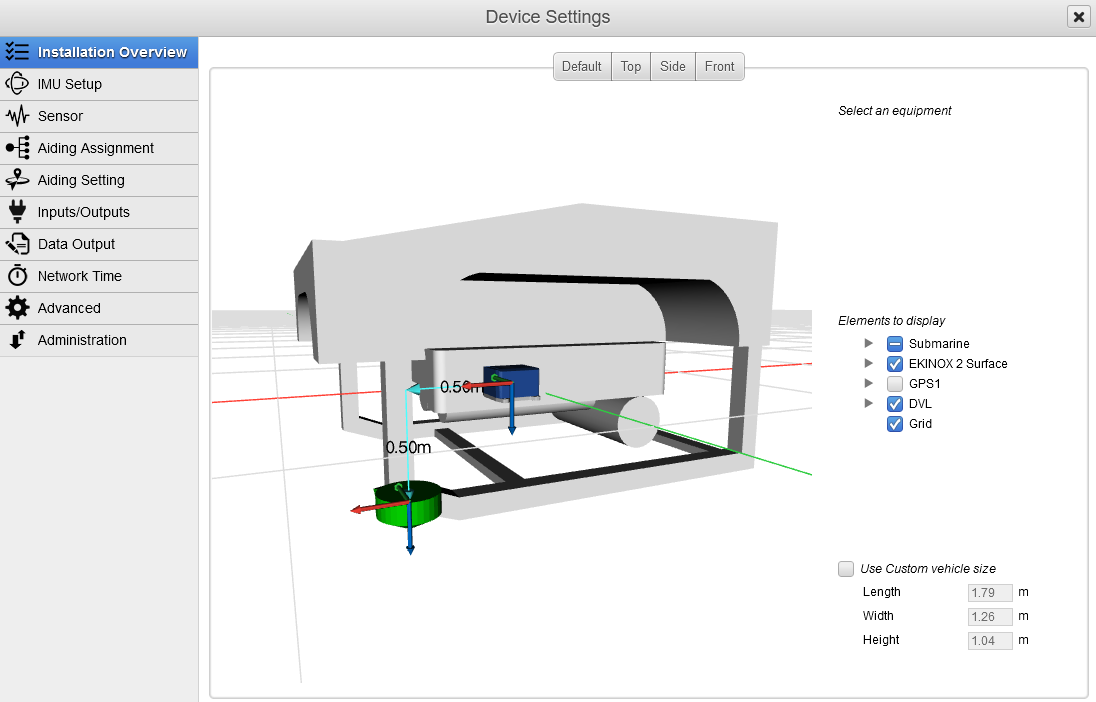The image size is (1096, 702).
Task: Click the Inputs/Outputs plug icon
Action: coord(17,212)
